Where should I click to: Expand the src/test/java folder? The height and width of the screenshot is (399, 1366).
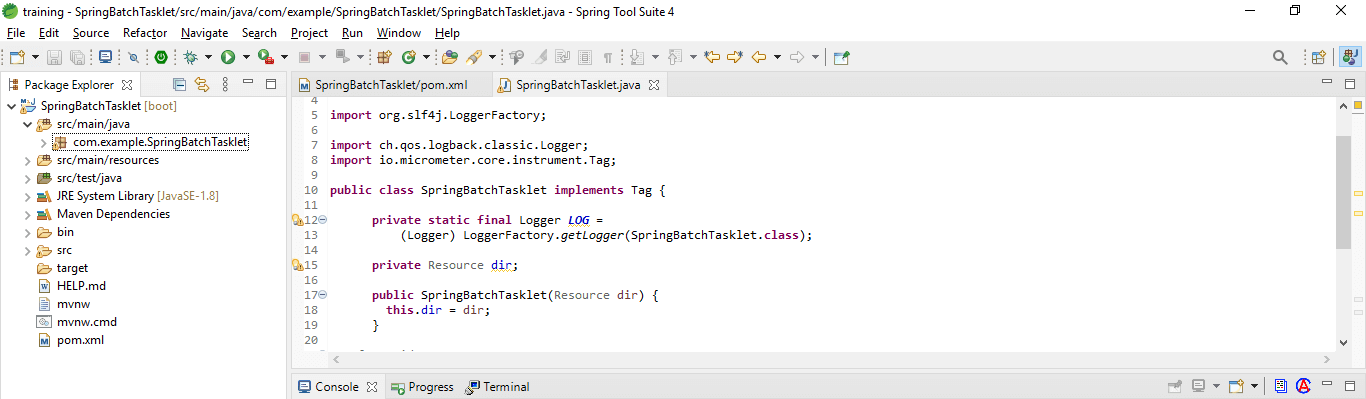coord(27,178)
